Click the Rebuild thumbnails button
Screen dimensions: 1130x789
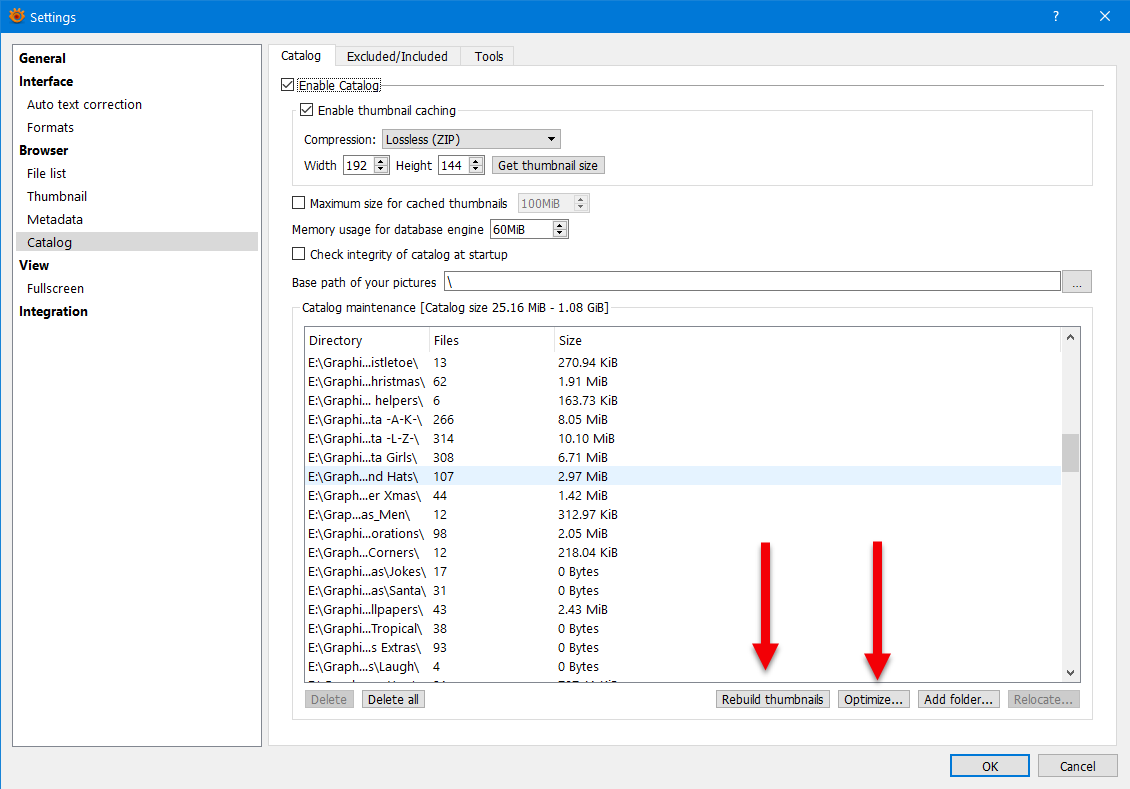point(773,700)
